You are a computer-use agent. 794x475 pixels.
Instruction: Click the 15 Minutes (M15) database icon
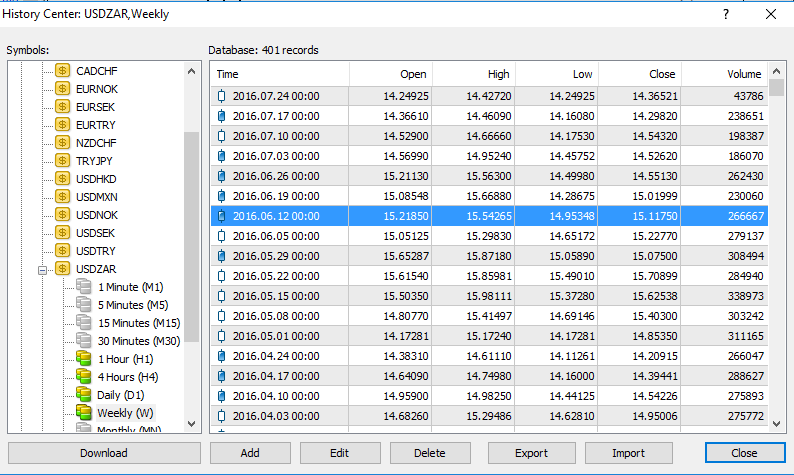pyautogui.click(x=84, y=323)
